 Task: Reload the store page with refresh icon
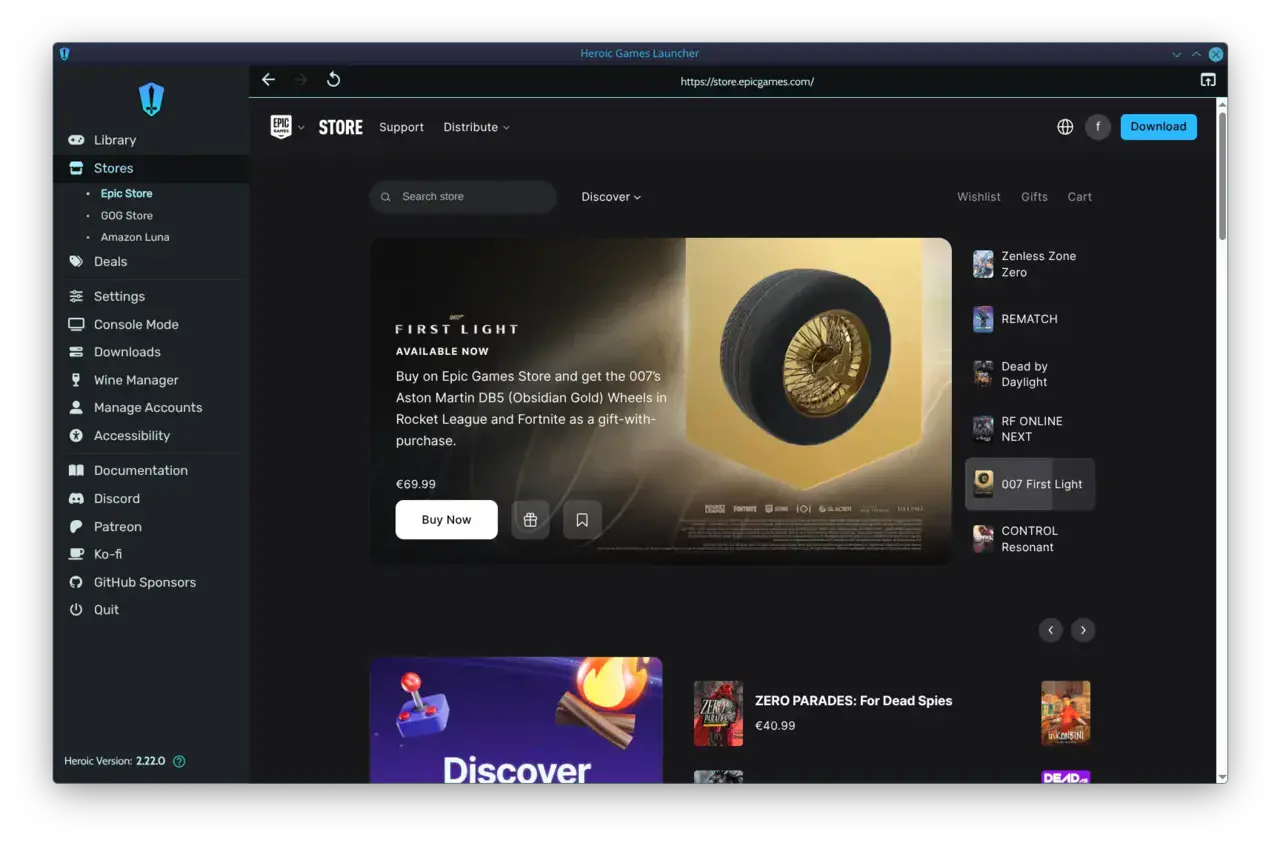pyautogui.click(x=334, y=80)
